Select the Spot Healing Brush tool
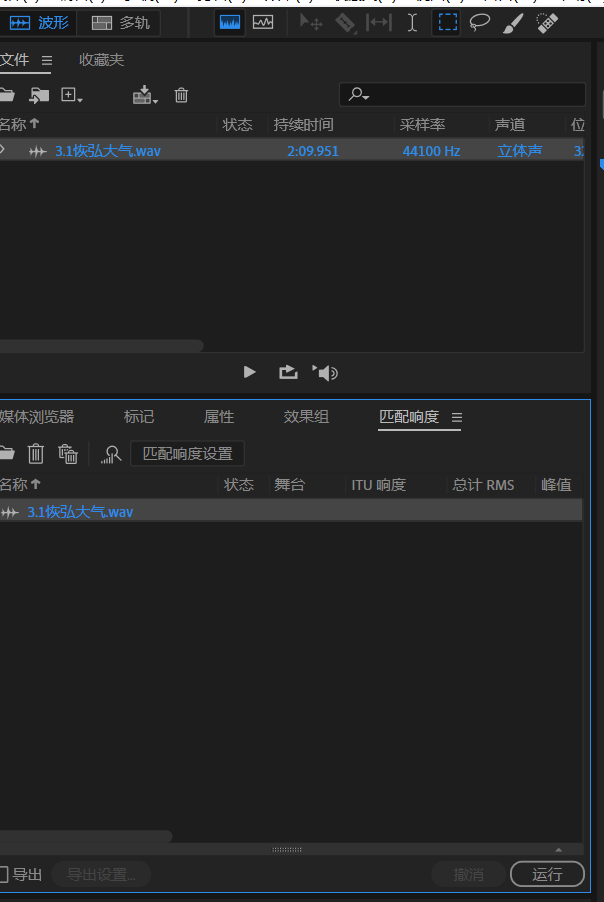This screenshot has width=604, height=902. 546,23
